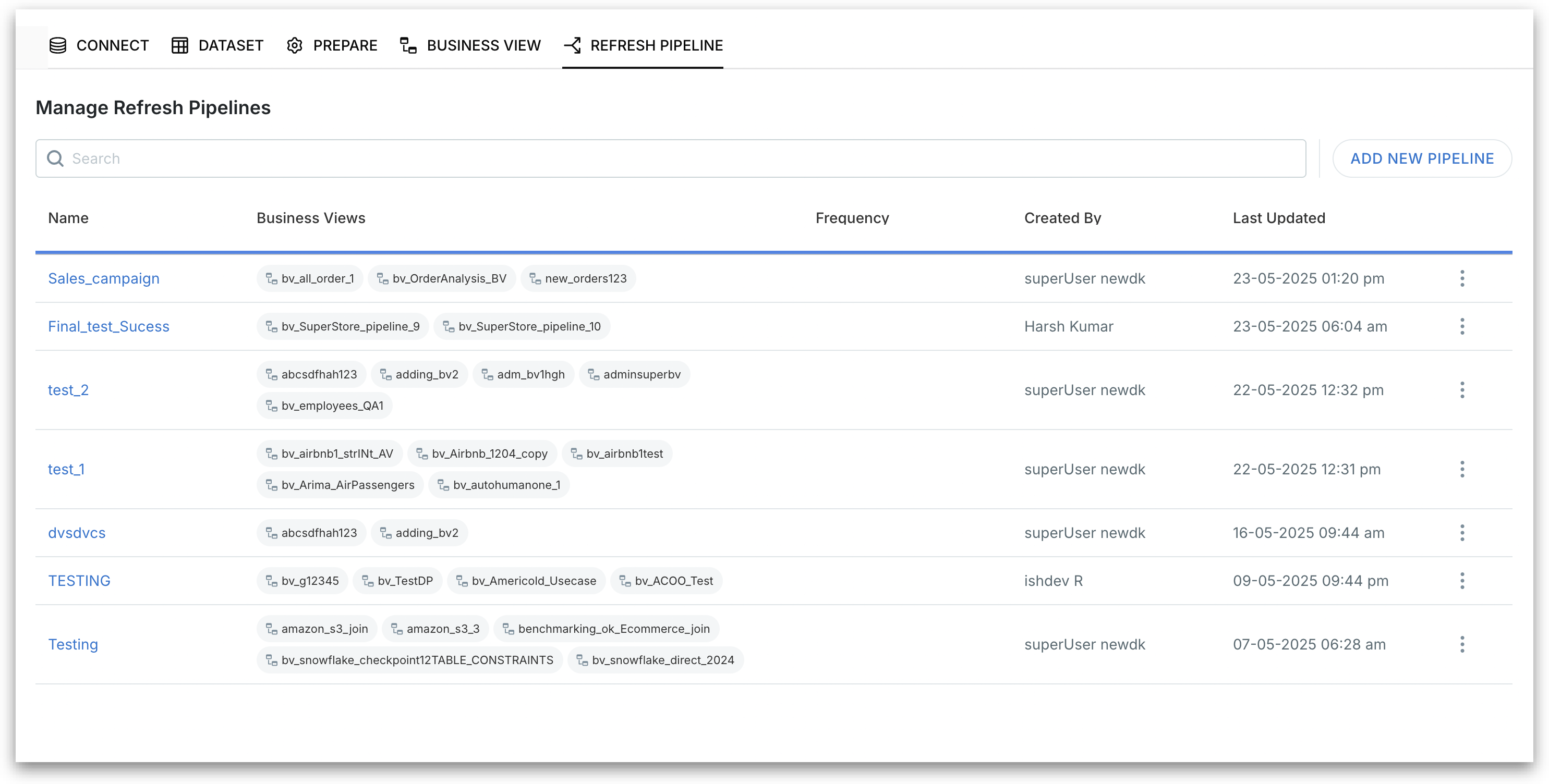Click the Refresh Pipeline branch icon
The width and height of the screenshot is (1549, 784).
[573, 45]
